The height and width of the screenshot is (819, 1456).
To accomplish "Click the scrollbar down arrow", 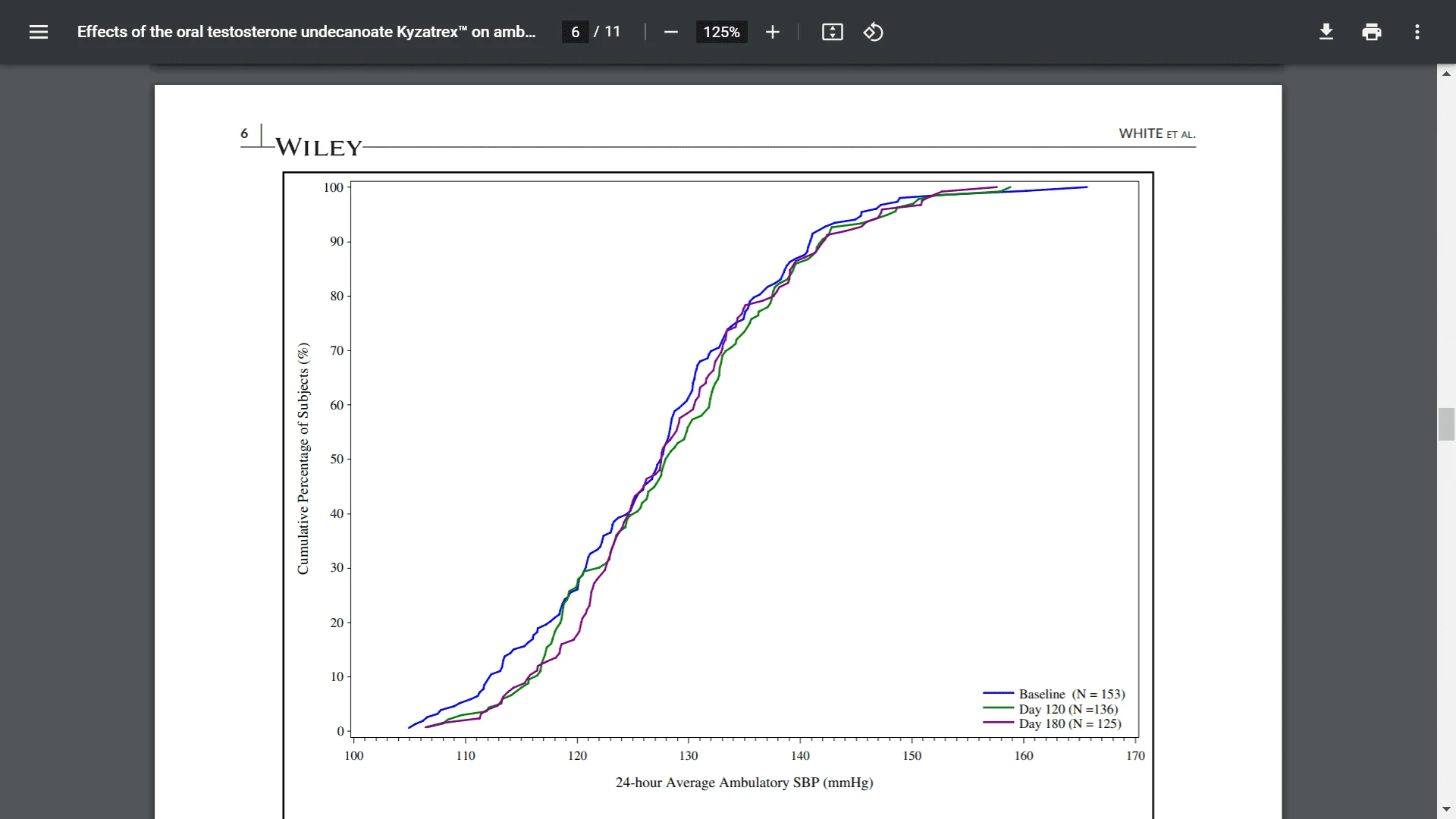I will point(1446,810).
